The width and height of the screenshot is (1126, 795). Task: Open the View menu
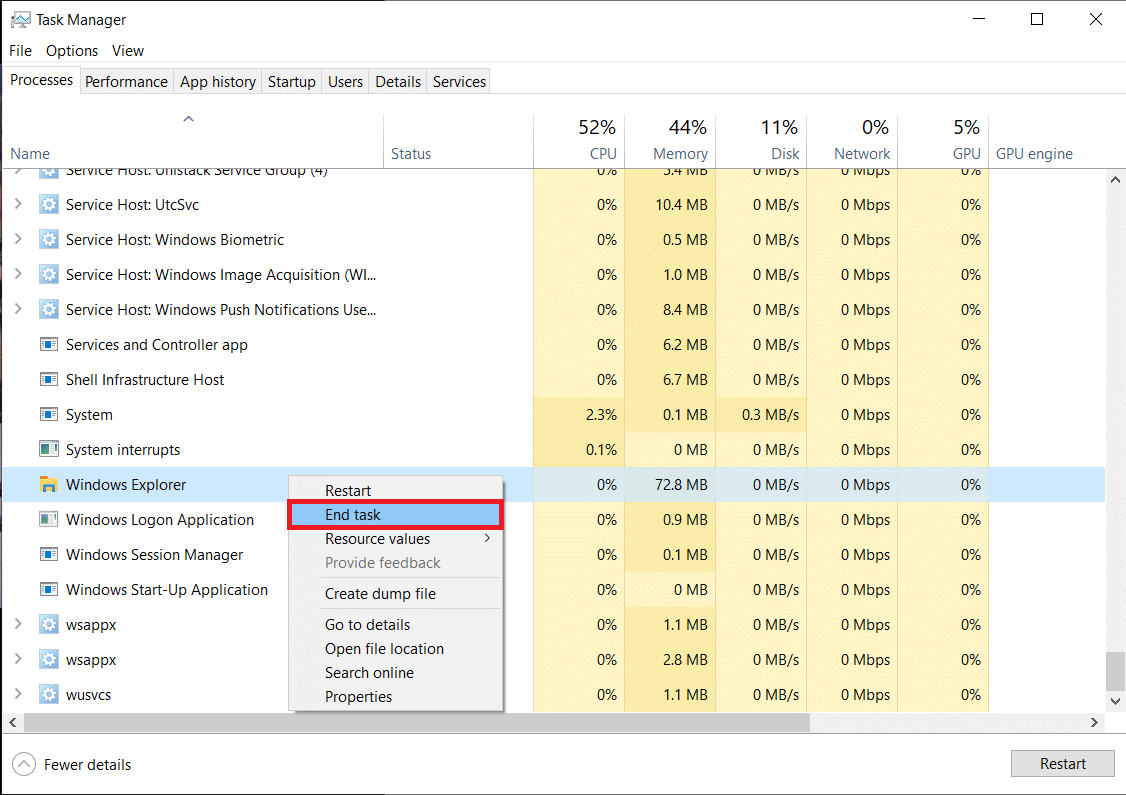[128, 51]
